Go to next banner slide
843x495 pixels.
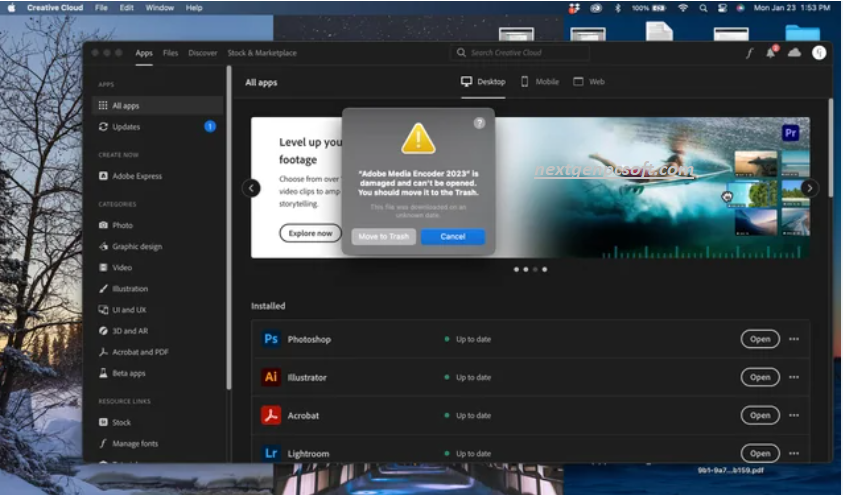pos(810,188)
